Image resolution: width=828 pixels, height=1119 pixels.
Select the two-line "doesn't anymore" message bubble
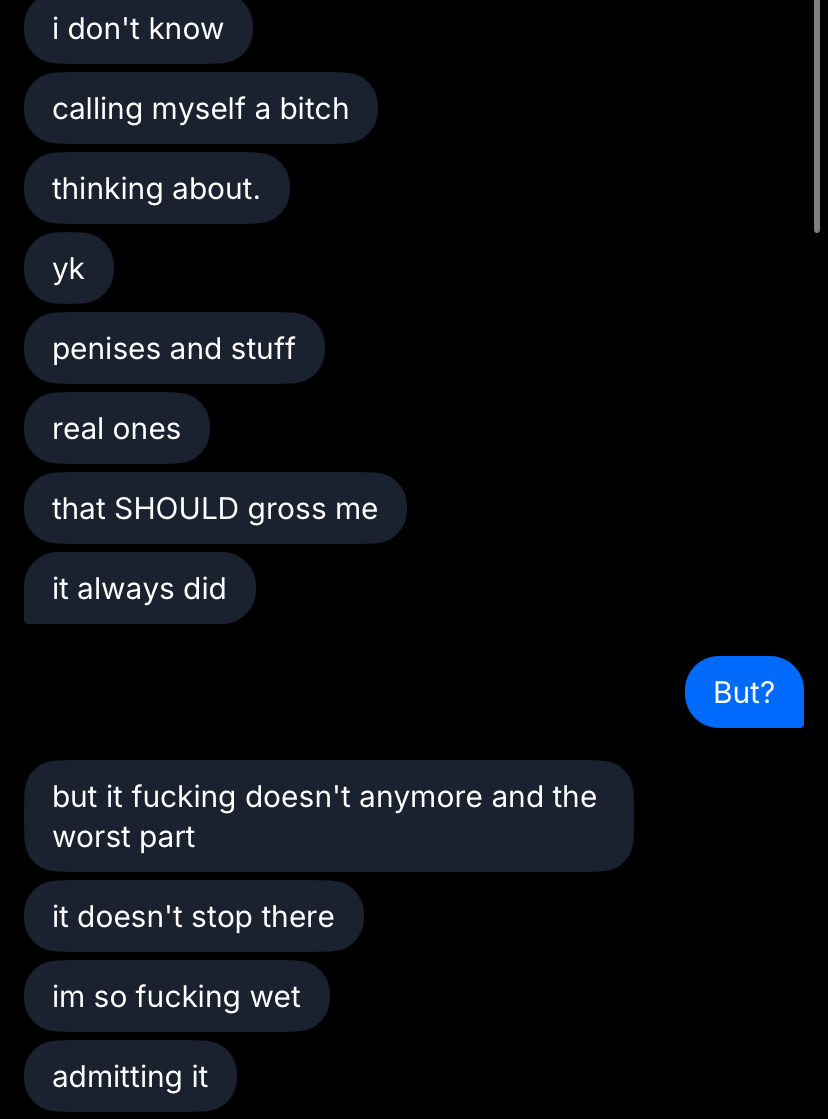(328, 816)
